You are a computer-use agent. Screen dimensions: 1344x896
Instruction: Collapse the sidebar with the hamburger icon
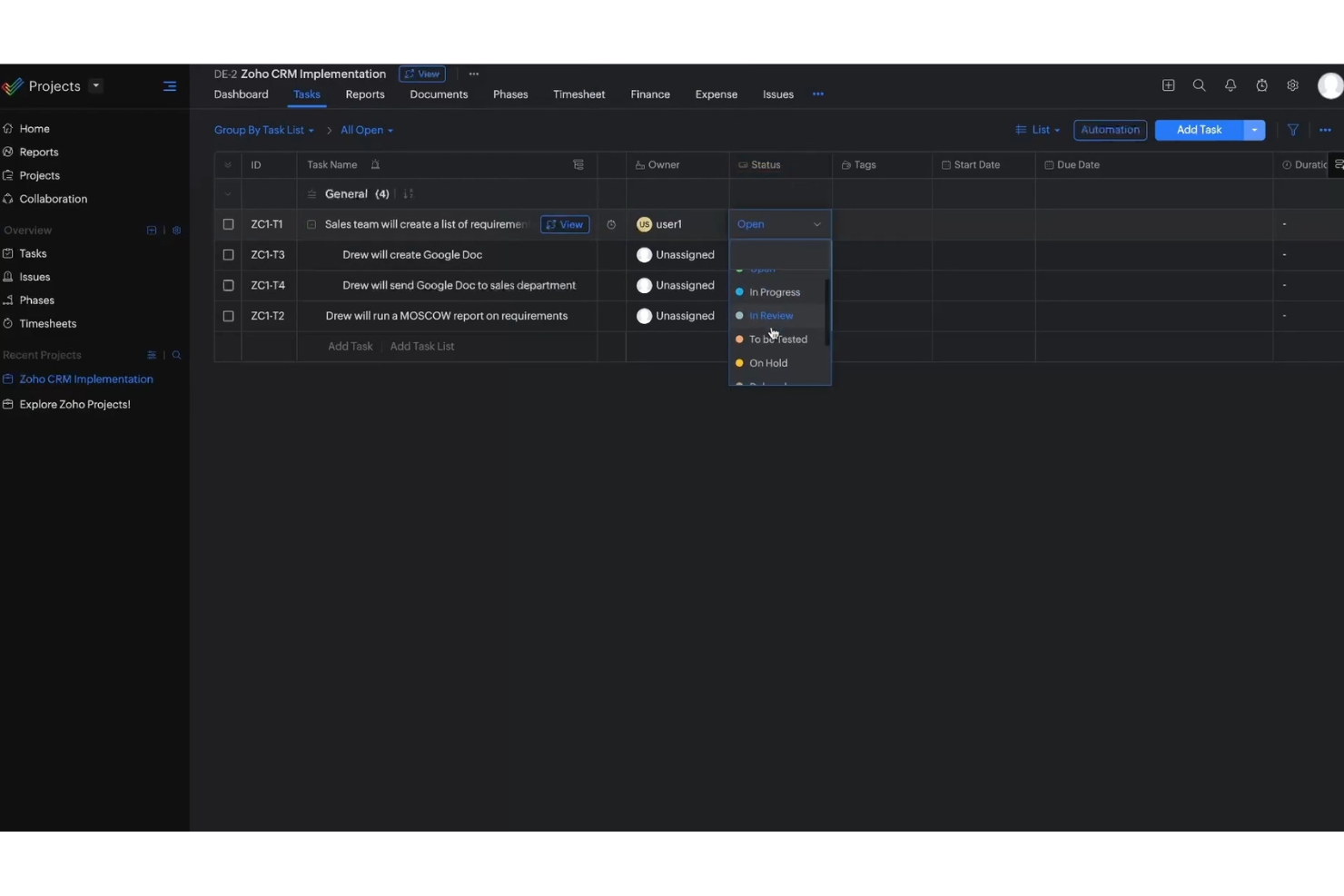(169, 86)
